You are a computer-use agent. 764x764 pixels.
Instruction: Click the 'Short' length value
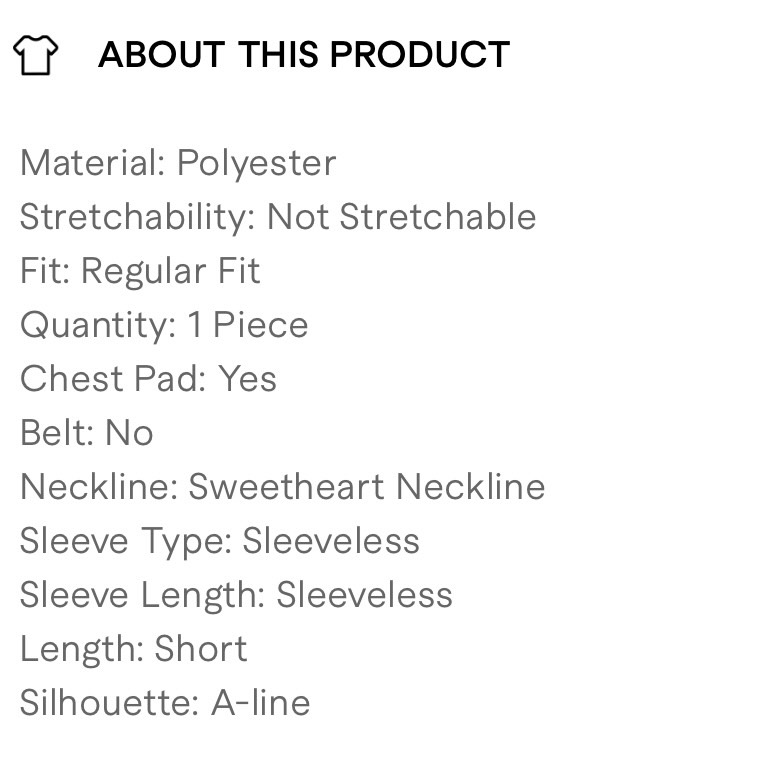201,649
